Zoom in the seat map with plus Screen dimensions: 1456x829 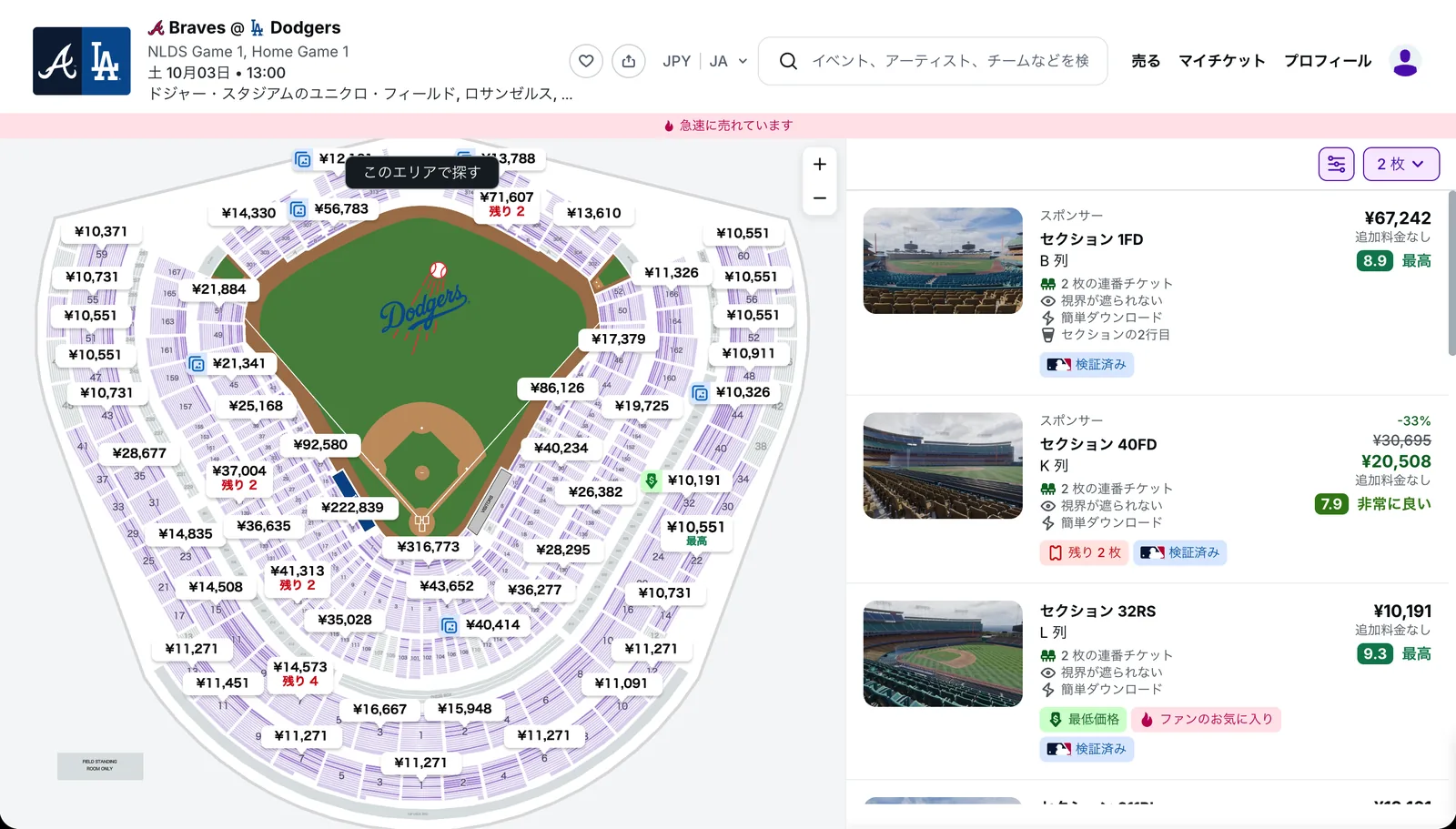(820, 164)
